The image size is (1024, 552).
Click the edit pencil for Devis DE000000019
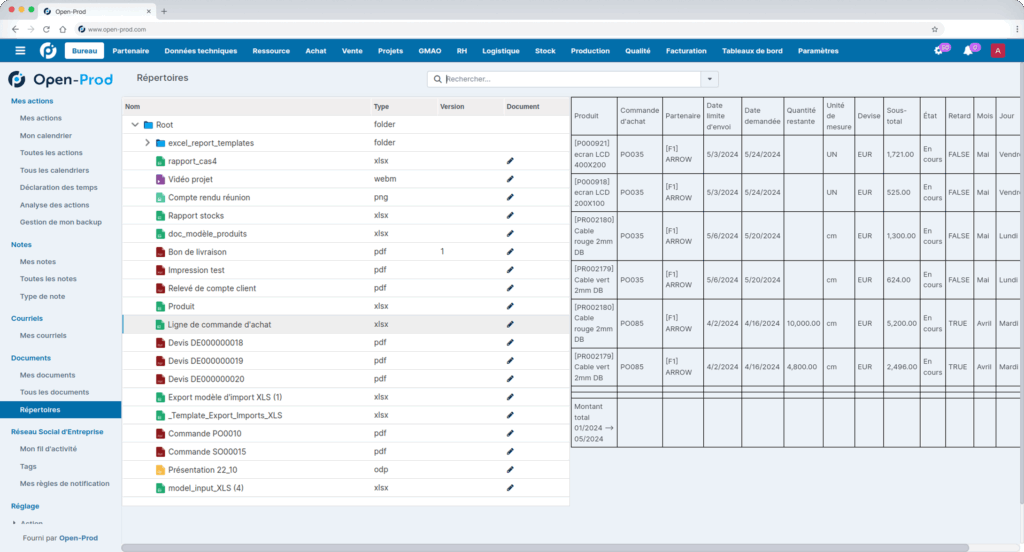click(510, 361)
